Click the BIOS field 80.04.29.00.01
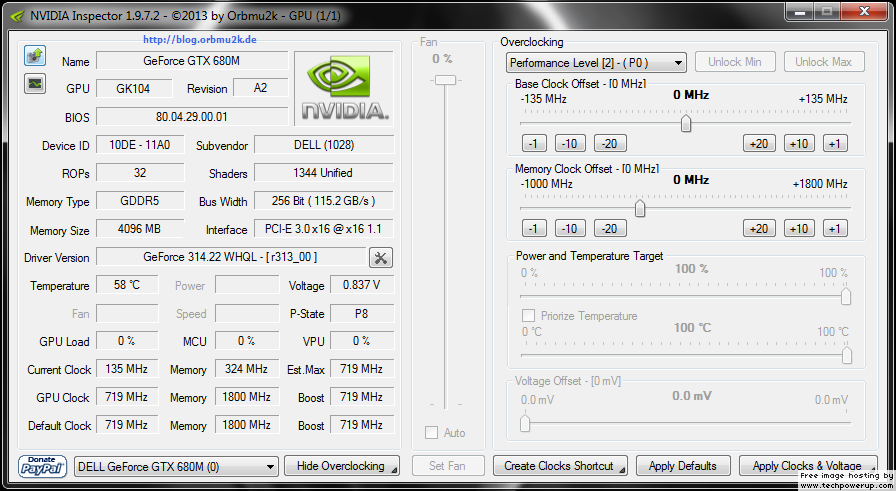 192,117
